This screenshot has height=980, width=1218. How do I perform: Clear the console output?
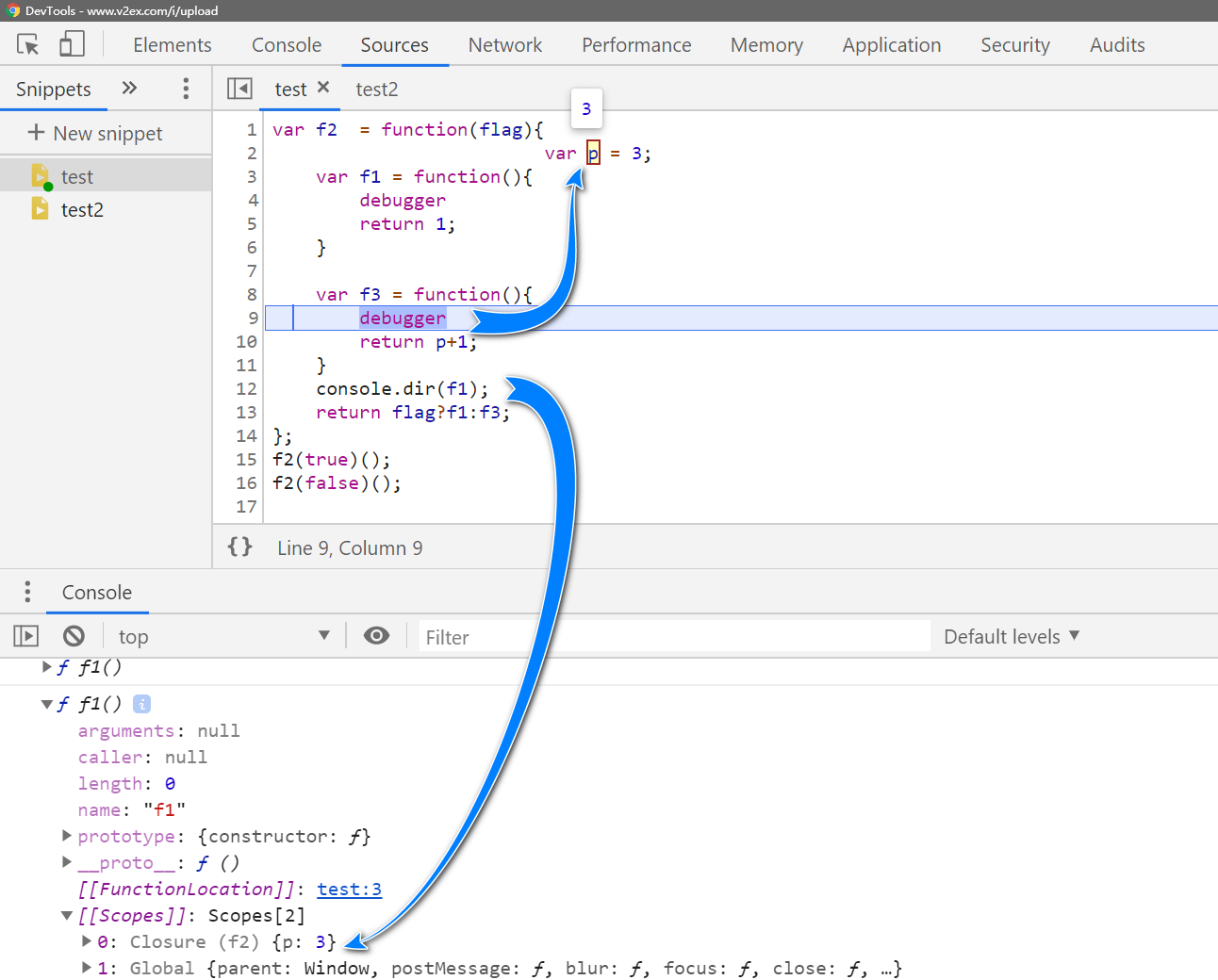pos(74,637)
